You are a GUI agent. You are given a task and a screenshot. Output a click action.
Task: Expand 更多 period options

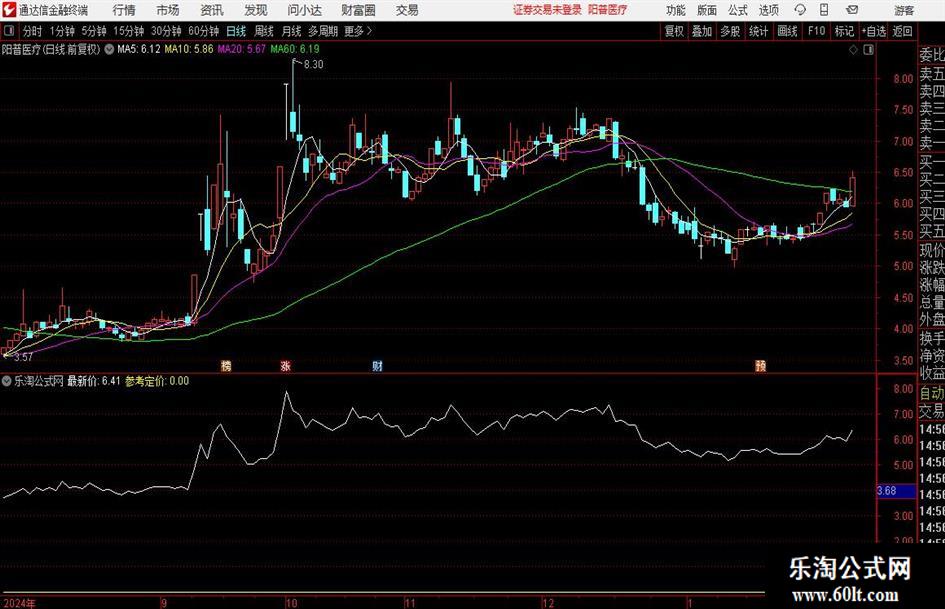(x=358, y=31)
